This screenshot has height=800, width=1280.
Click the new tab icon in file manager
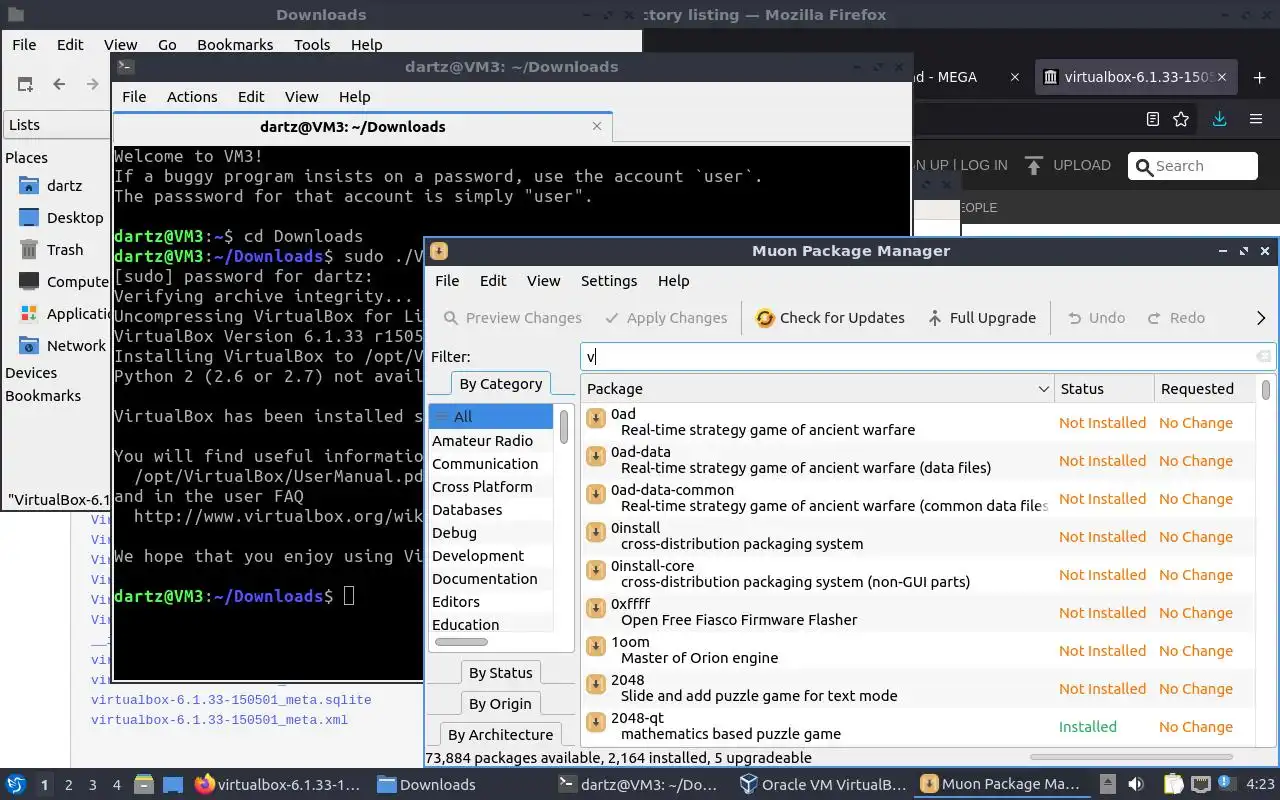[25, 85]
